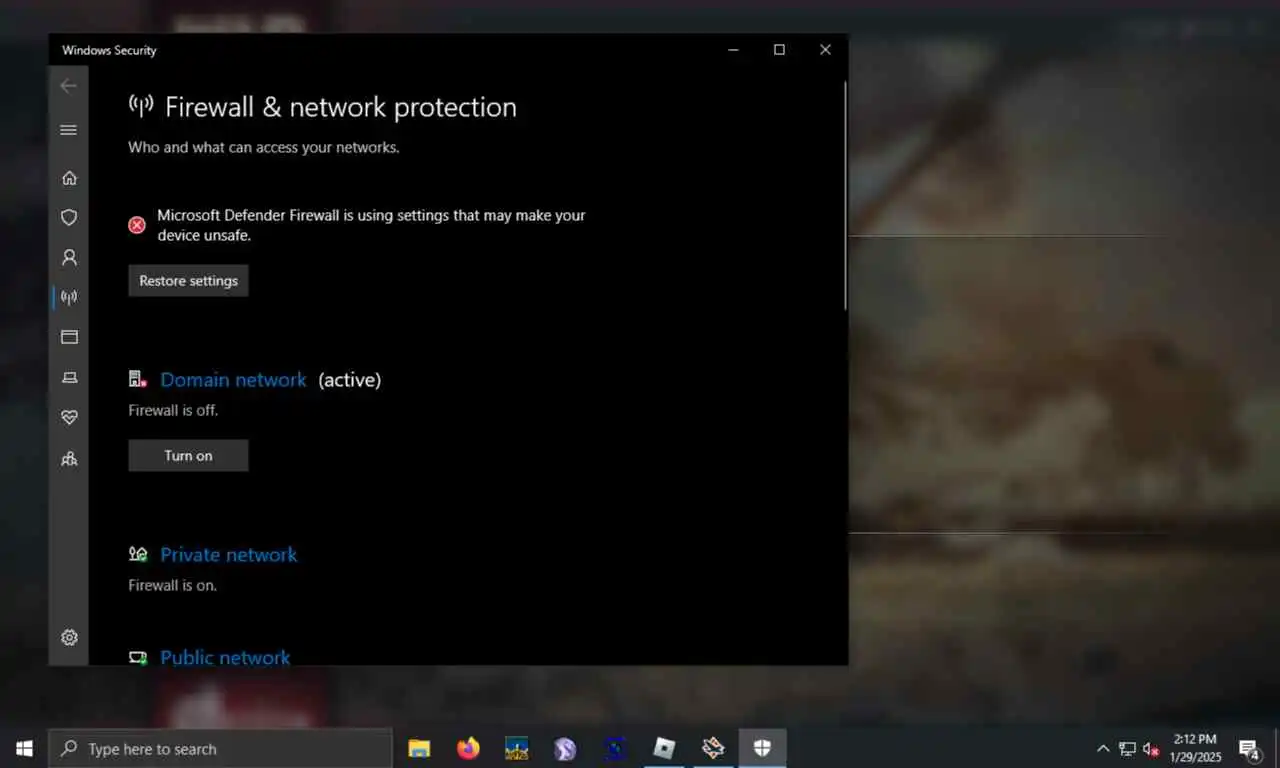This screenshot has height=768, width=1280.
Task: Open Device security laptop icon
Action: click(69, 377)
